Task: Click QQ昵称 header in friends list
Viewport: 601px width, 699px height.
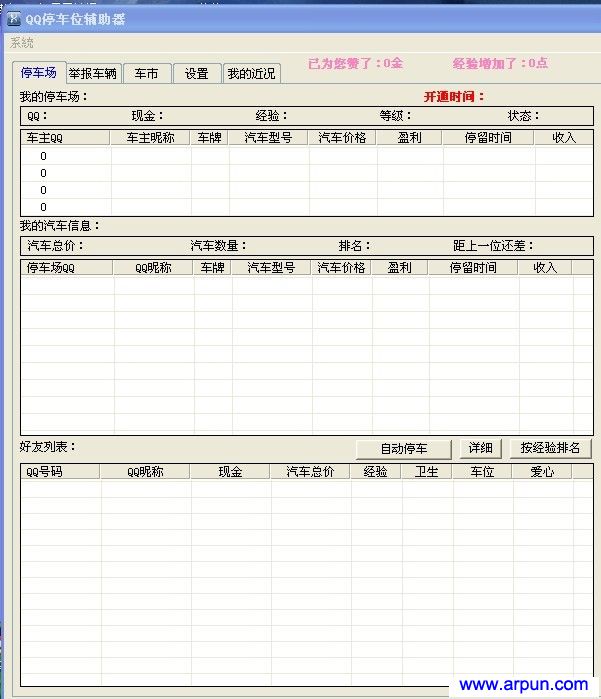Action: [145, 472]
